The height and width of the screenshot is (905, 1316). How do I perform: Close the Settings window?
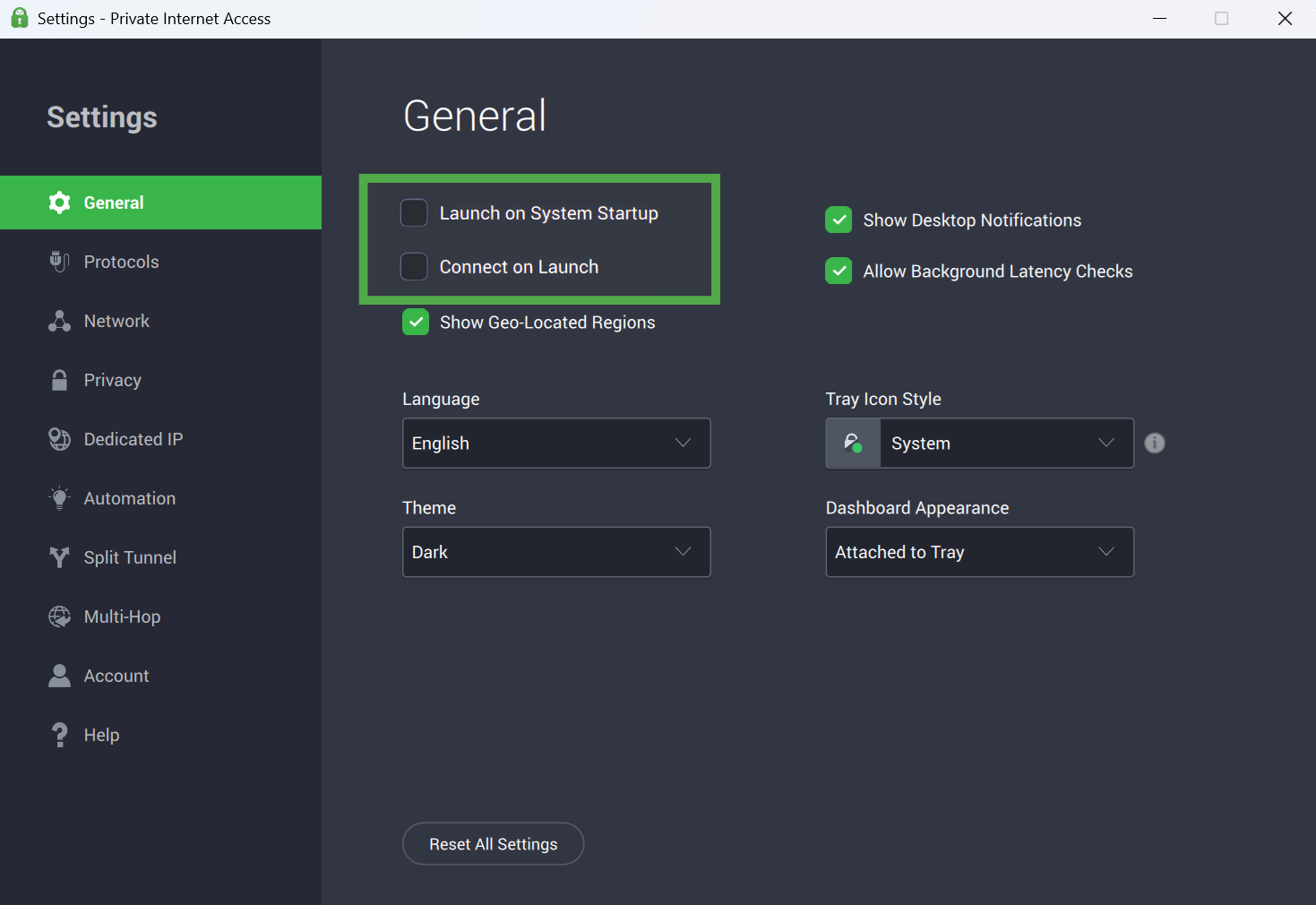(1285, 19)
